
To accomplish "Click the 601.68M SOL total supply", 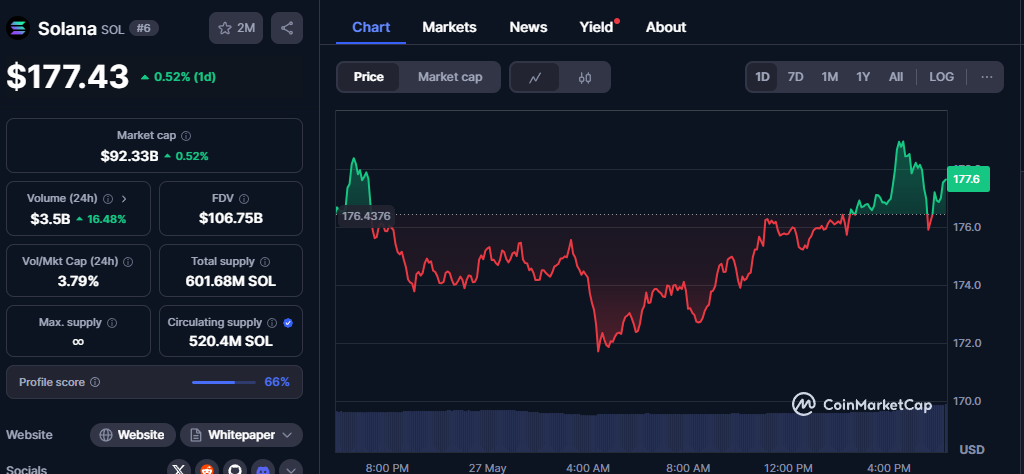I will 231,281.
